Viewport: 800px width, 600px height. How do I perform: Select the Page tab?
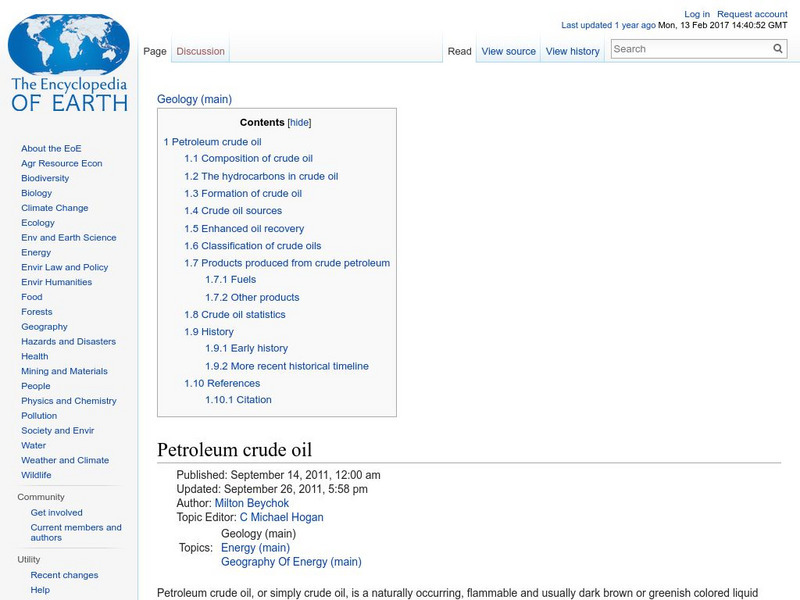tap(155, 49)
